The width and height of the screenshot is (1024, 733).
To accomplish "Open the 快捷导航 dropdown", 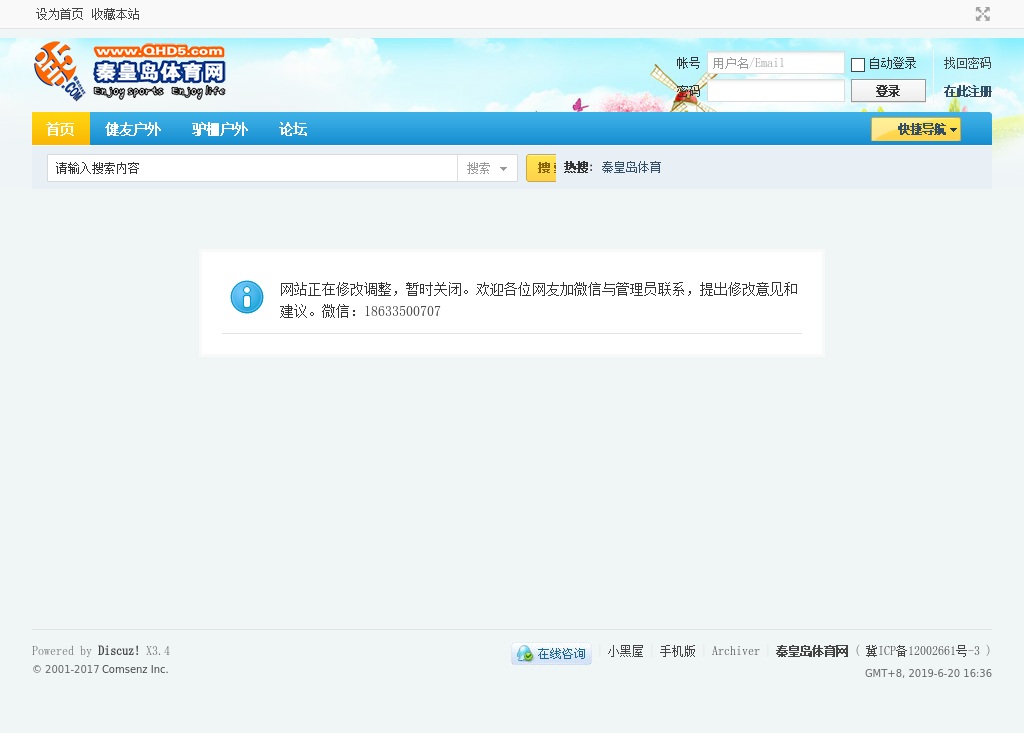I will coord(915,129).
